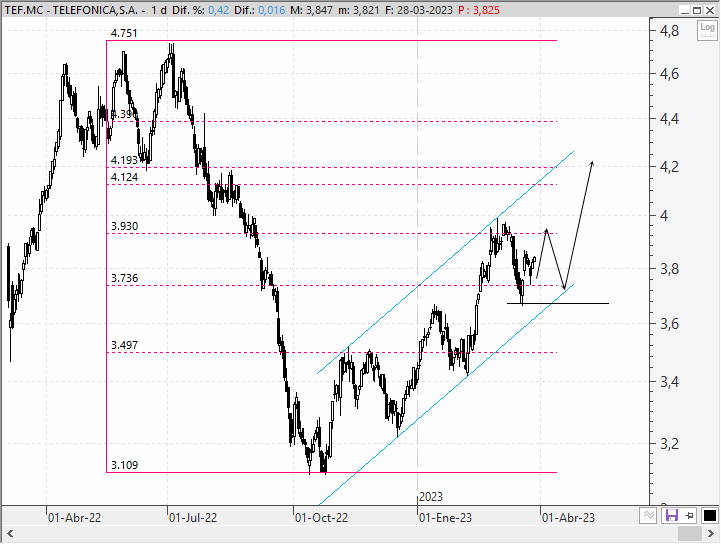Viewport: 721px width, 544px height.
Task: Click the 01-Jul-22 date axis label
Action: (x=193, y=518)
